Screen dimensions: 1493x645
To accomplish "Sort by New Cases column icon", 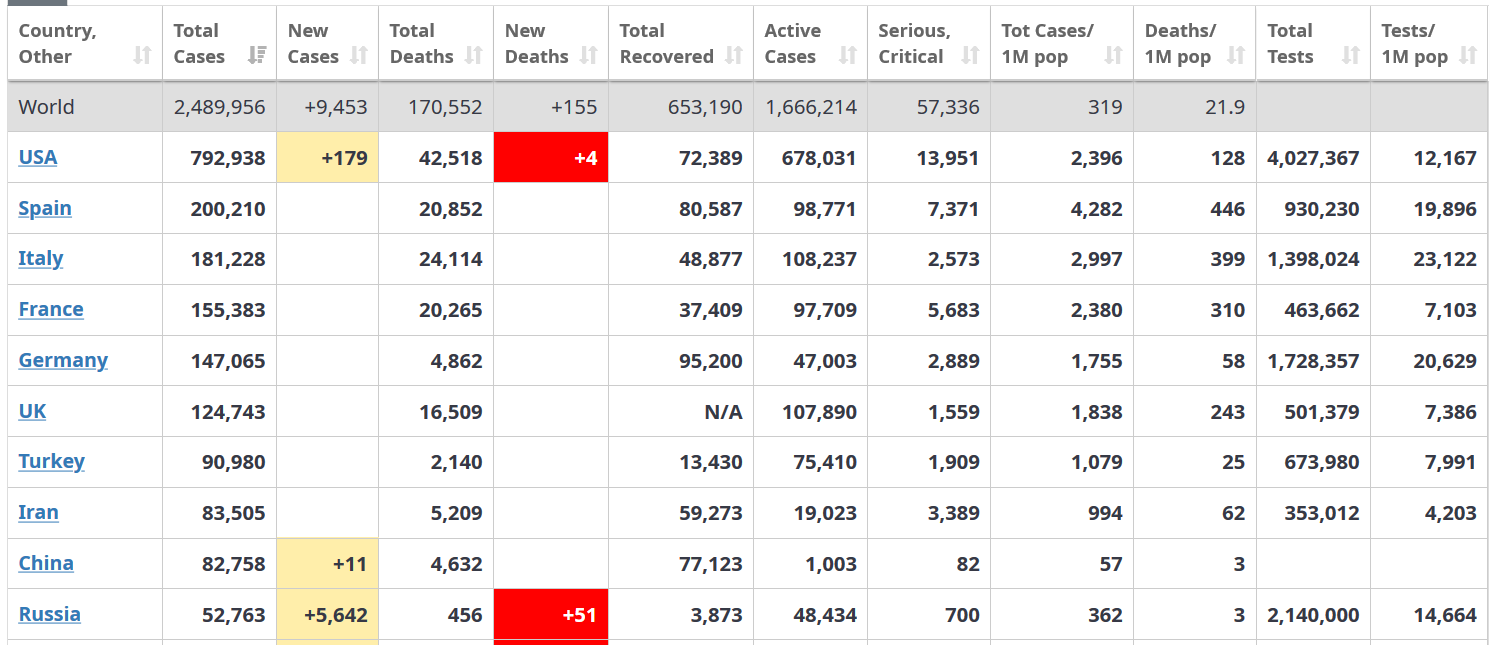I will point(359,56).
